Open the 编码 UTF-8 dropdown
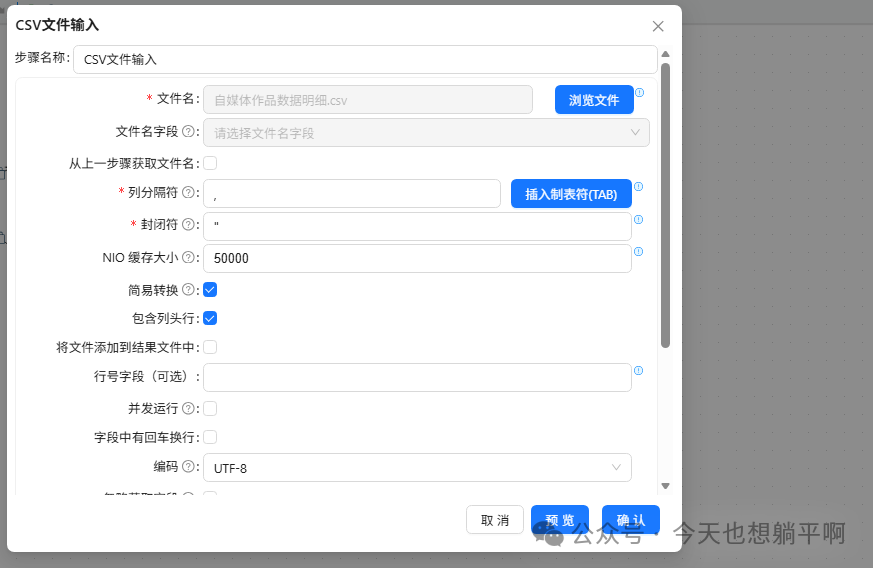Viewport: 873px width, 568px height. point(417,468)
